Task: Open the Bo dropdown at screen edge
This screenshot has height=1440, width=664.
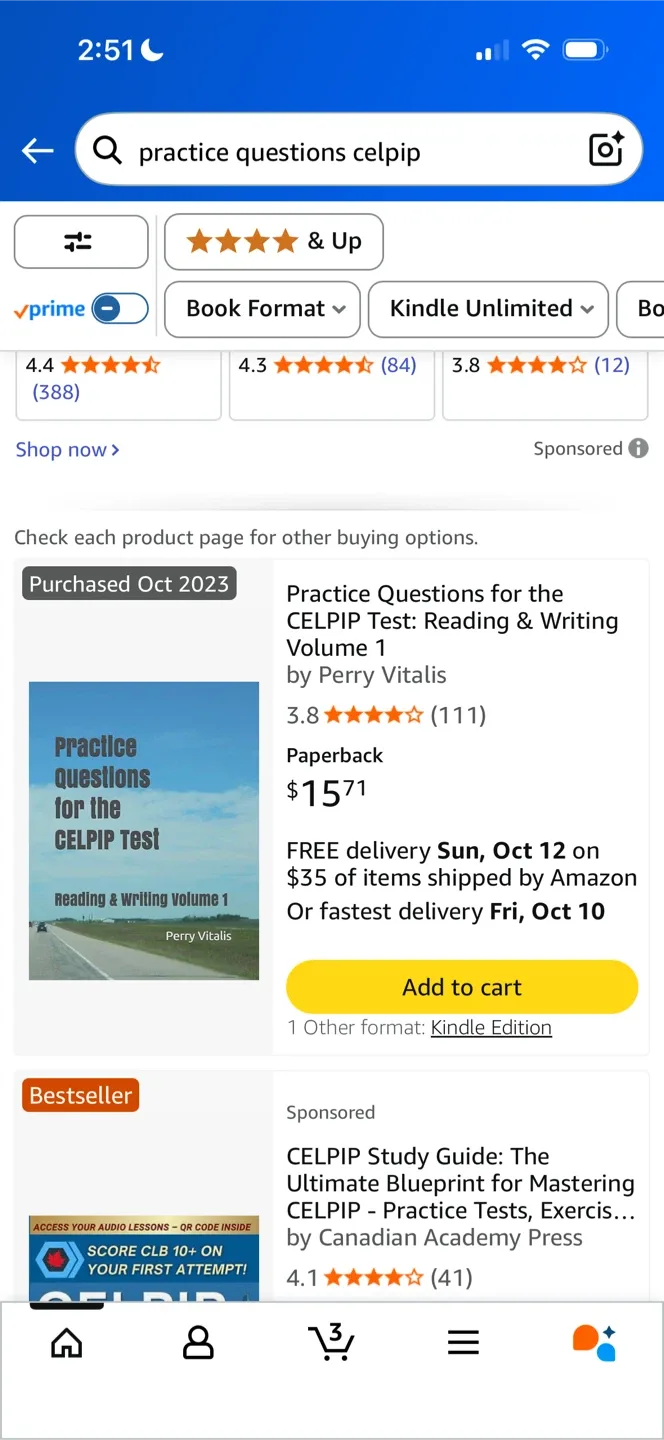Action: point(649,309)
